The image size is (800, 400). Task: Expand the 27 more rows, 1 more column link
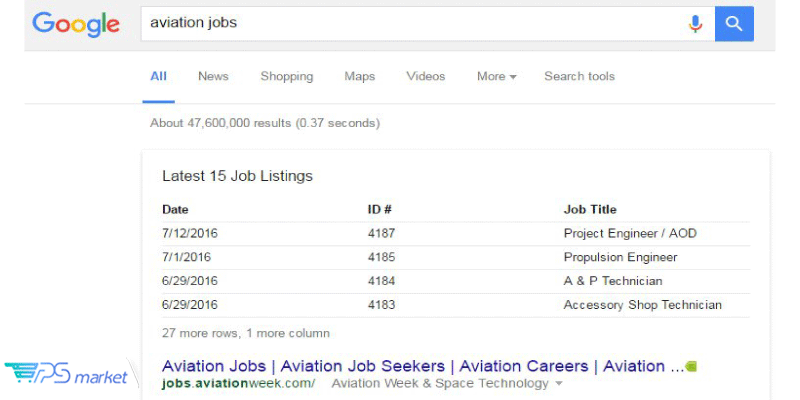point(245,333)
